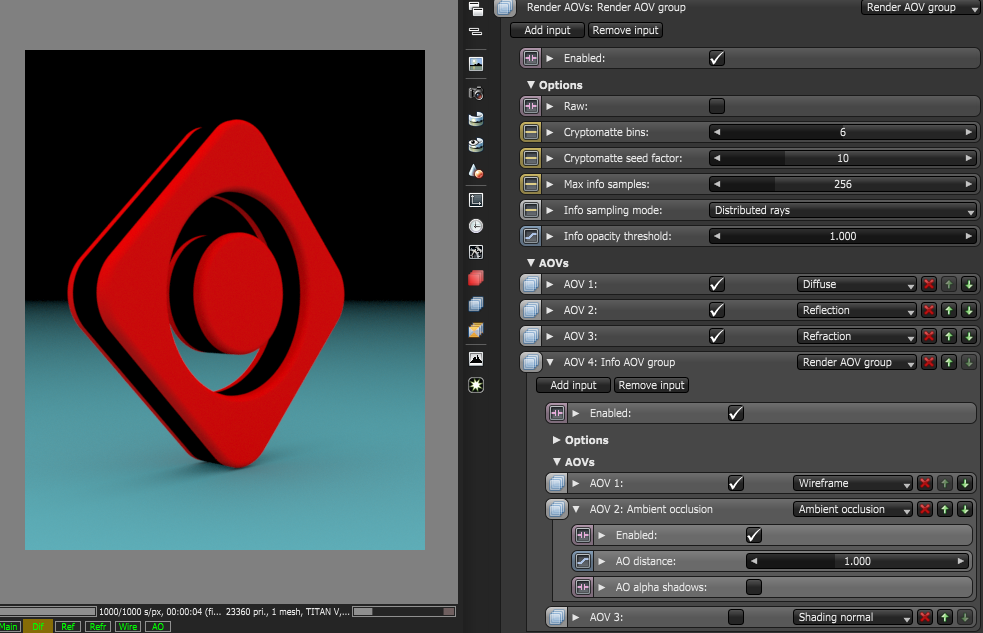This screenshot has height=633, width=983.
Task: Click Remove input in Info AOV group
Action: coord(651,385)
